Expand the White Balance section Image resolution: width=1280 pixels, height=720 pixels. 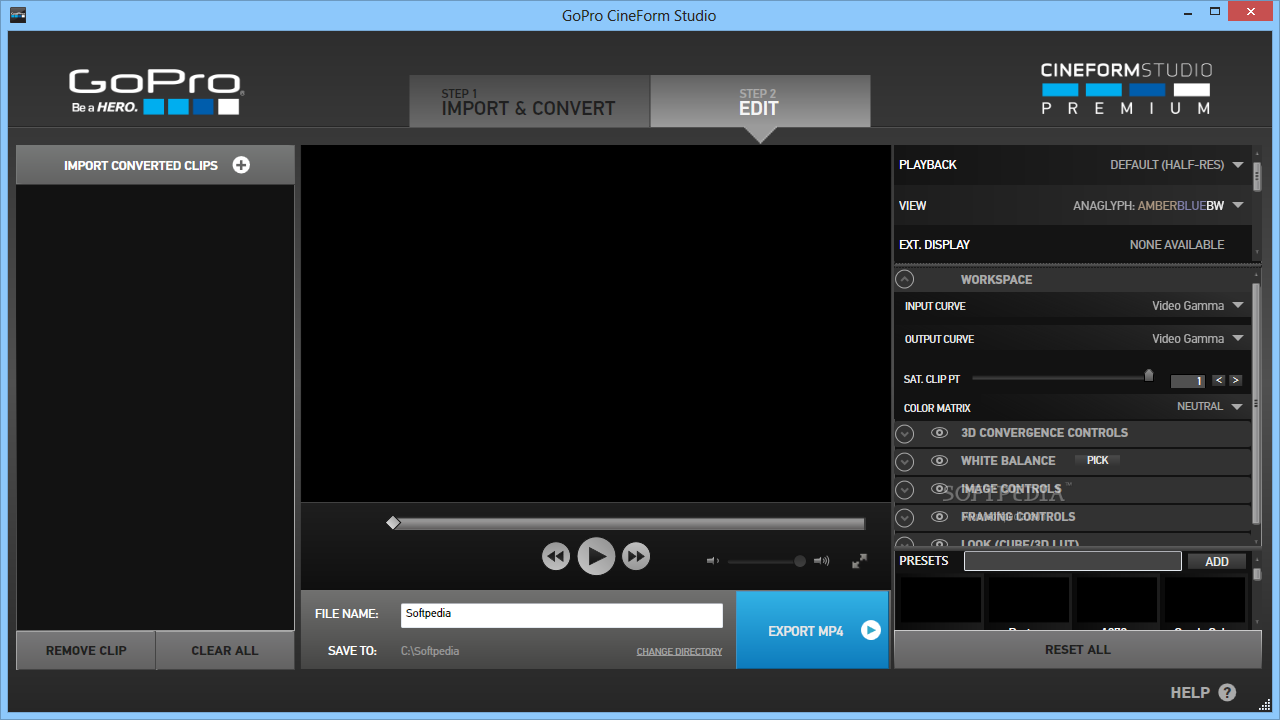(904, 461)
